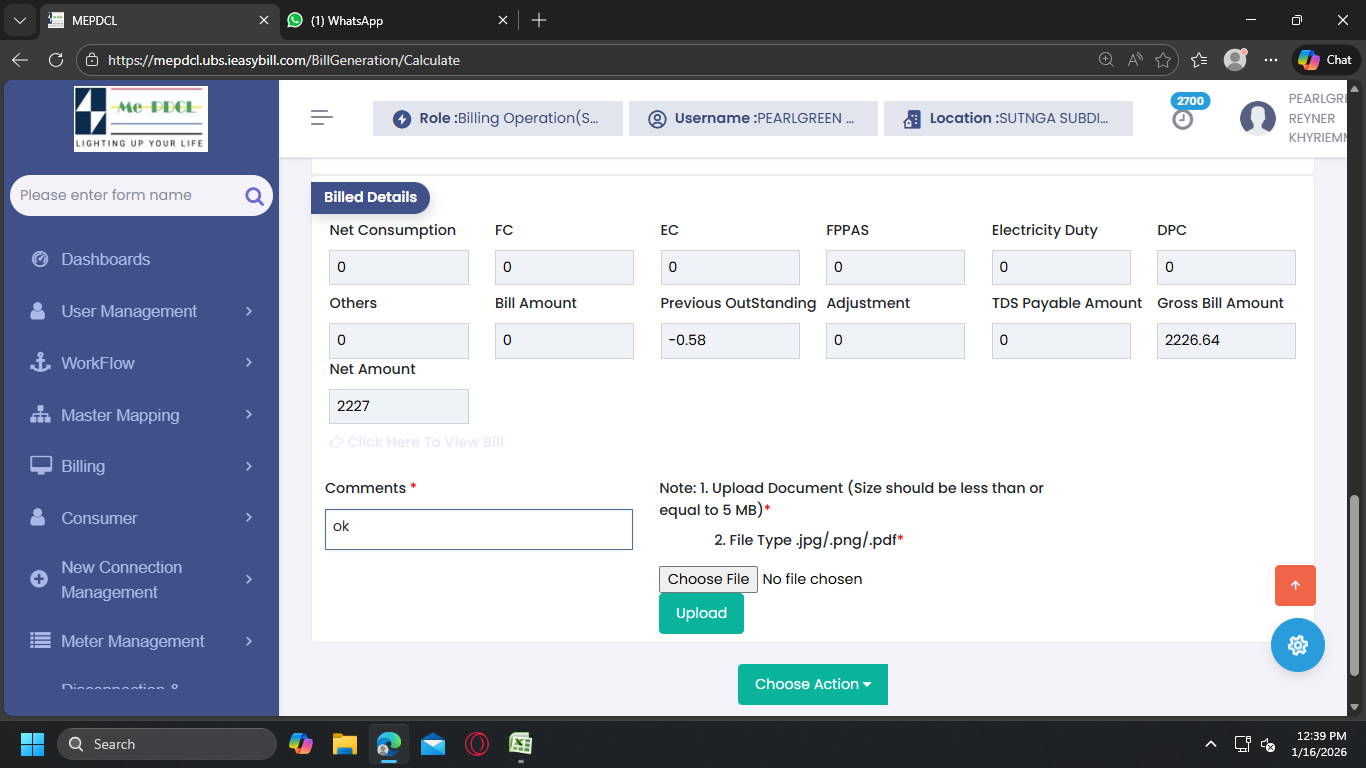
Task: Click the blue settings gear floating button
Action: tap(1298, 645)
